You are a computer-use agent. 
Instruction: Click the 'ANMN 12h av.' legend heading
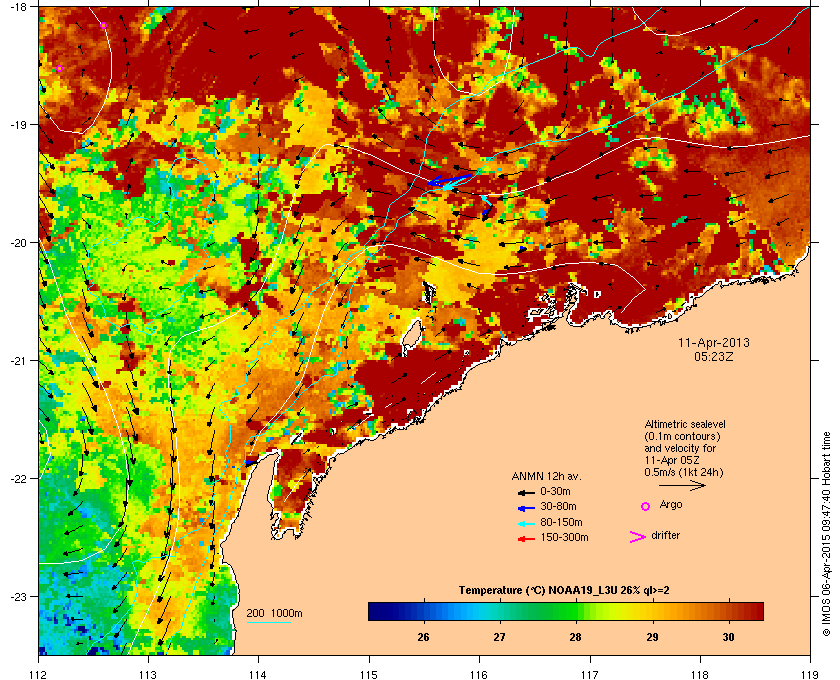click(546, 476)
